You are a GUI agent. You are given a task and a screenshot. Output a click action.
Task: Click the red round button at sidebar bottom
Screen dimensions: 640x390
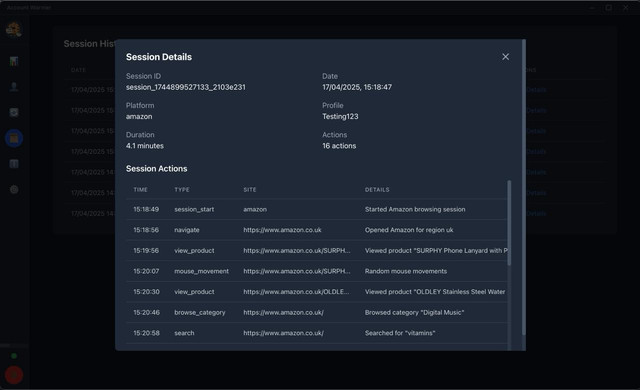point(14,375)
